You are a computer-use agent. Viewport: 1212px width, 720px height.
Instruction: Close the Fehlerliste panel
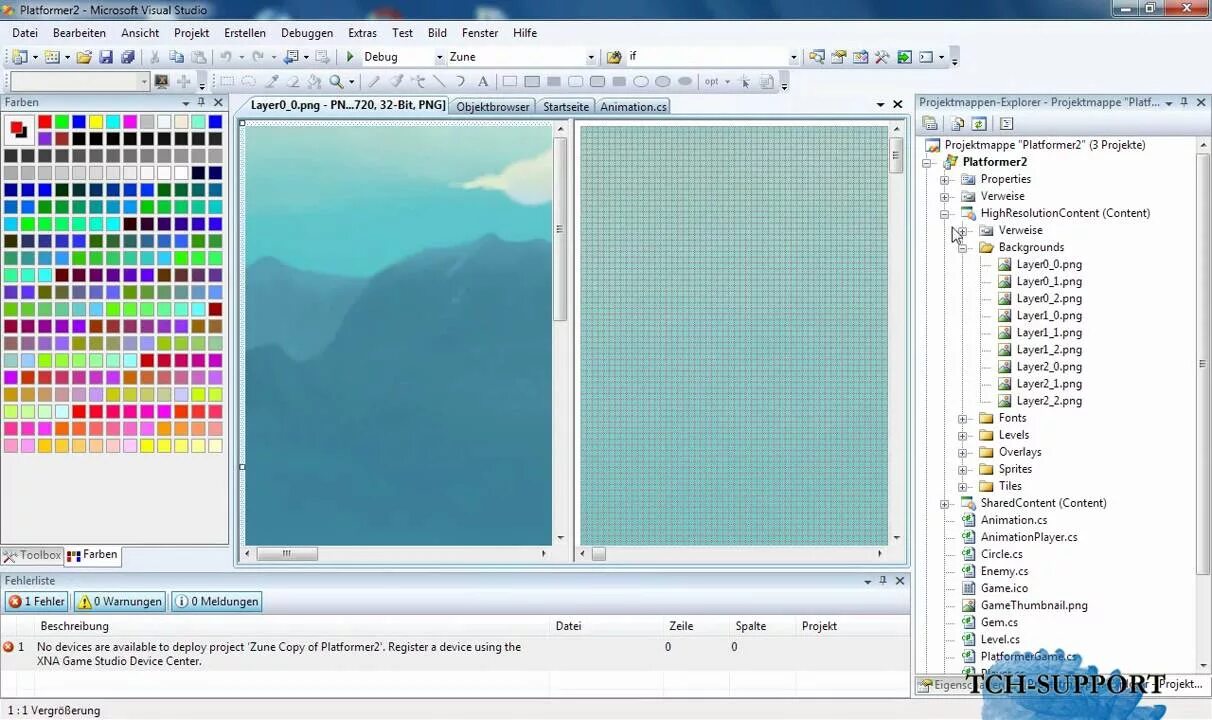(900, 580)
